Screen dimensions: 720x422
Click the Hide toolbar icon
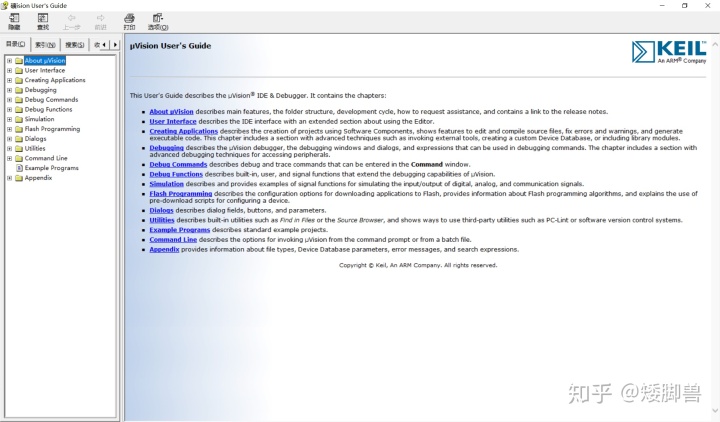pos(14,18)
